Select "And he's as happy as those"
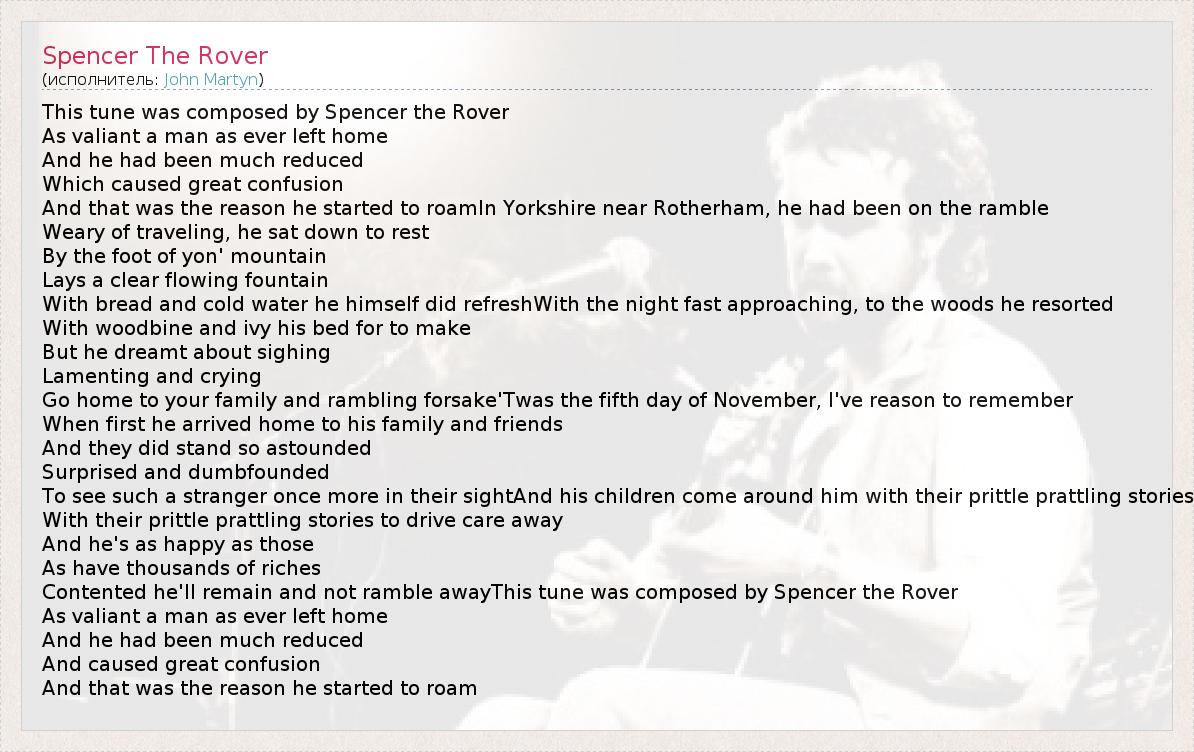 click(178, 544)
